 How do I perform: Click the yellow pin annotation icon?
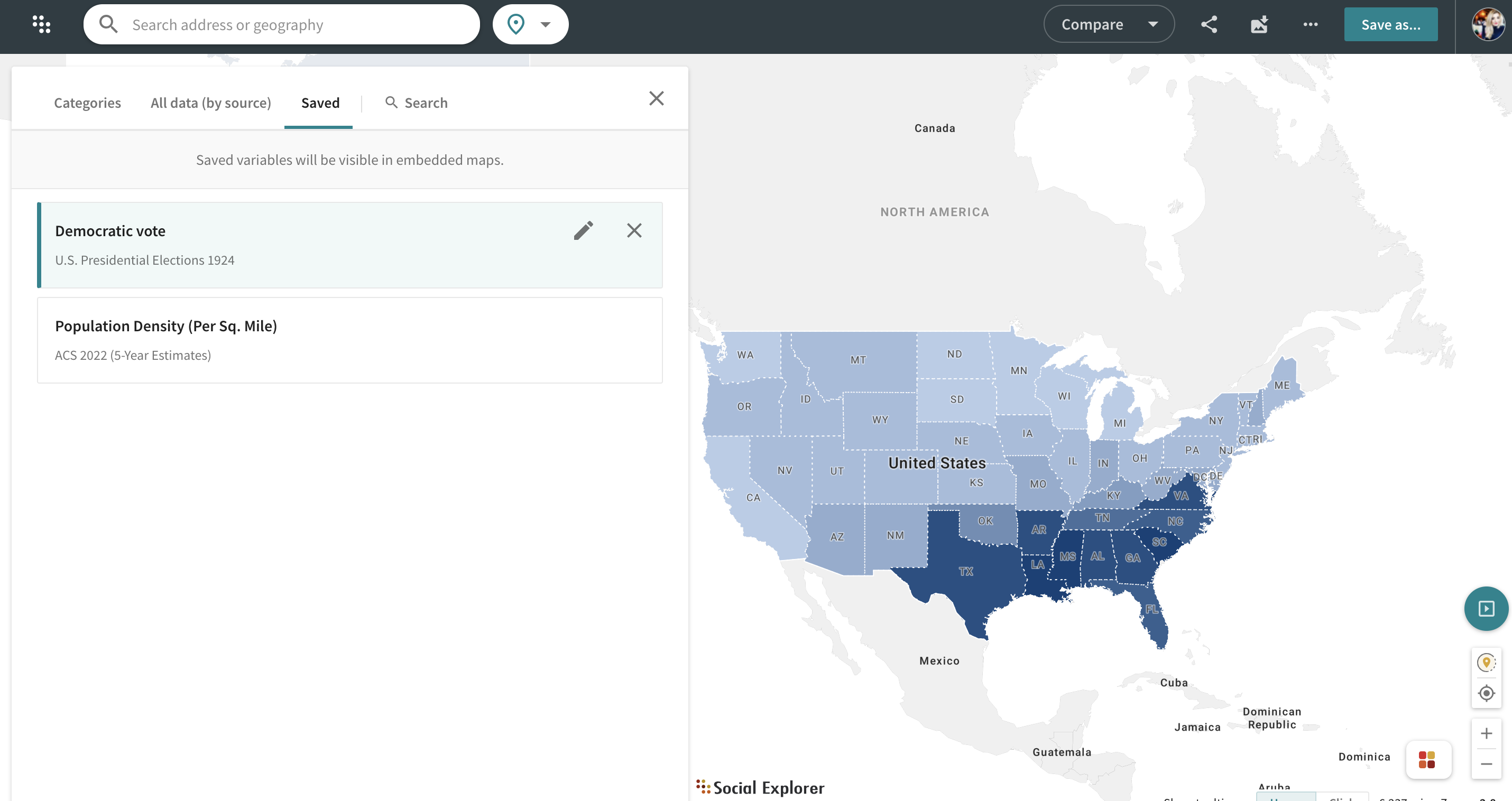coord(1486,663)
